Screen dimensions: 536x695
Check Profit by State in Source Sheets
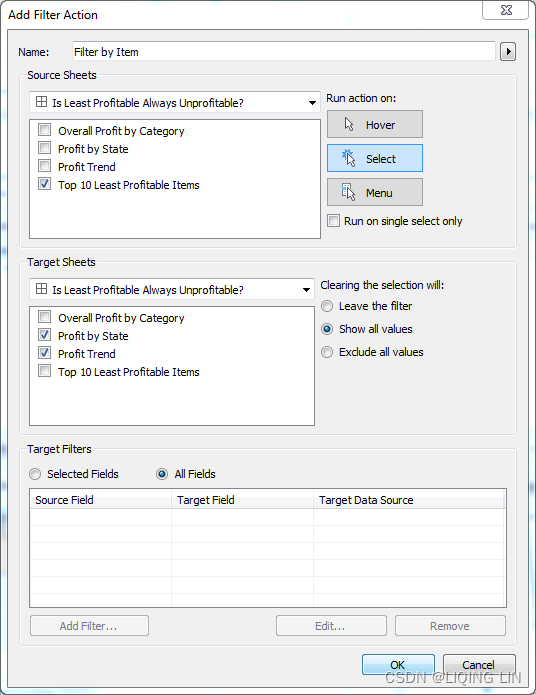click(x=44, y=148)
